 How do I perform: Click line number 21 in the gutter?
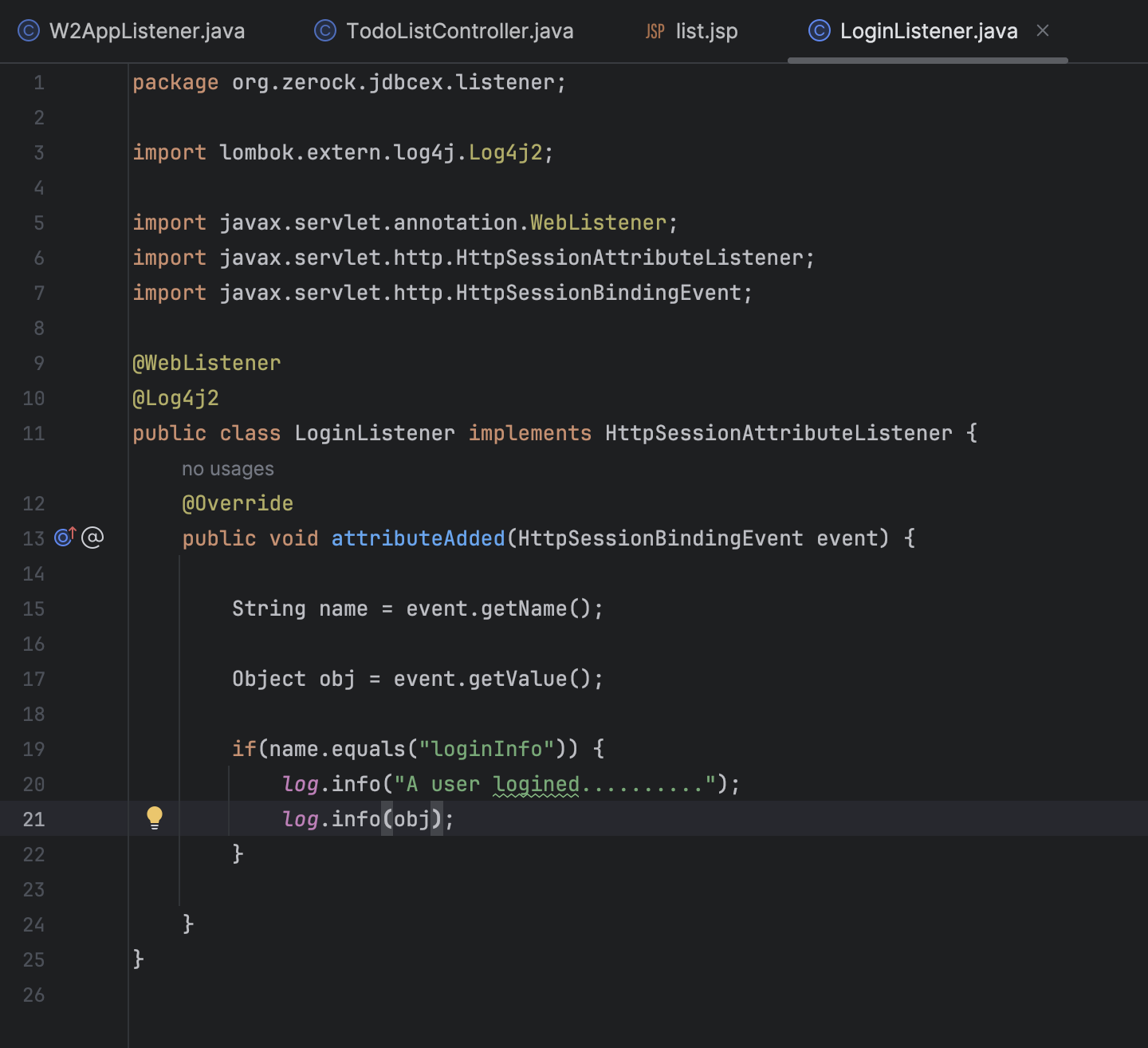[x=33, y=819]
